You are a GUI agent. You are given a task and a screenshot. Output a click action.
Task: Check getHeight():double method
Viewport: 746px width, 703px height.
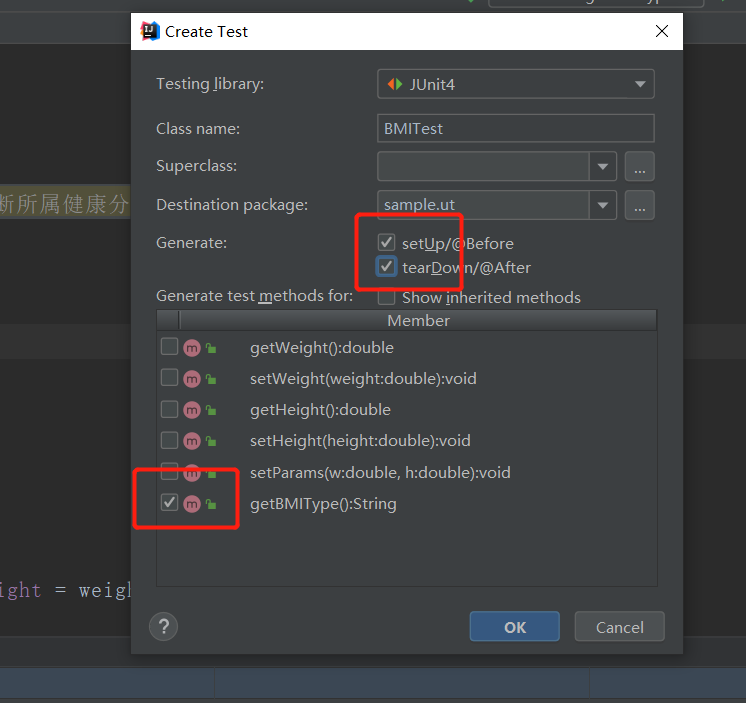pos(169,409)
